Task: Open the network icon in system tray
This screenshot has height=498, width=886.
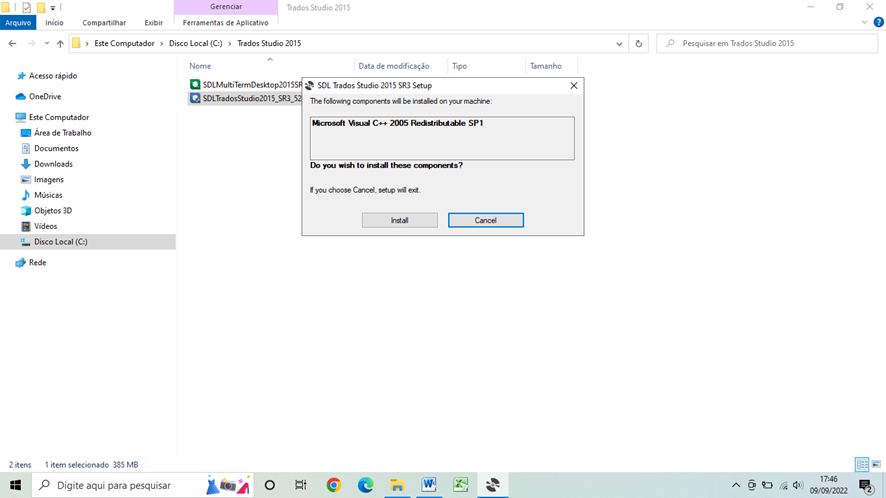Action: pyautogui.click(x=783, y=485)
